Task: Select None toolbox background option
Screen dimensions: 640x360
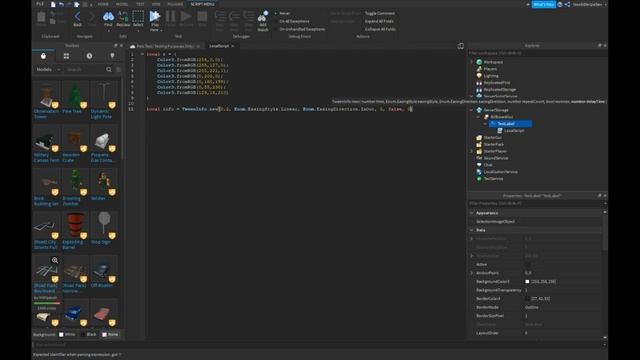Action: (110, 334)
